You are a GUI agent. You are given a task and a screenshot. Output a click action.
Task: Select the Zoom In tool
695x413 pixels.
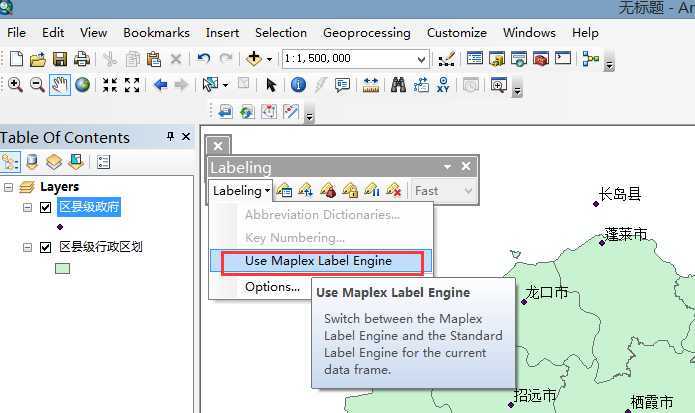point(16,85)
